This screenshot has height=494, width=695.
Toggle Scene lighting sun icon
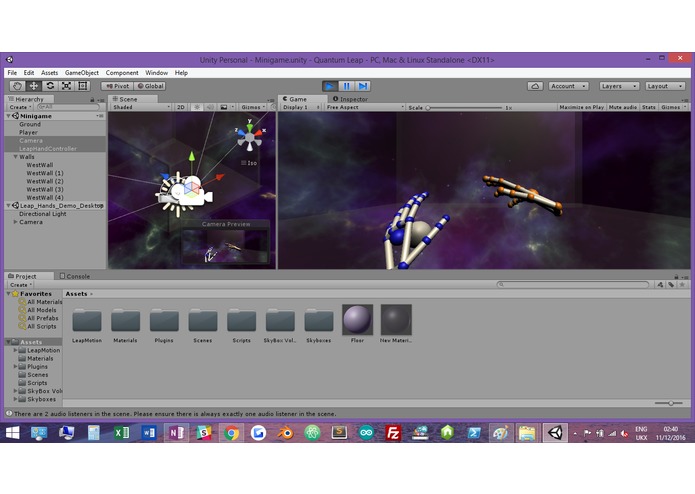[x=197, y=107]
